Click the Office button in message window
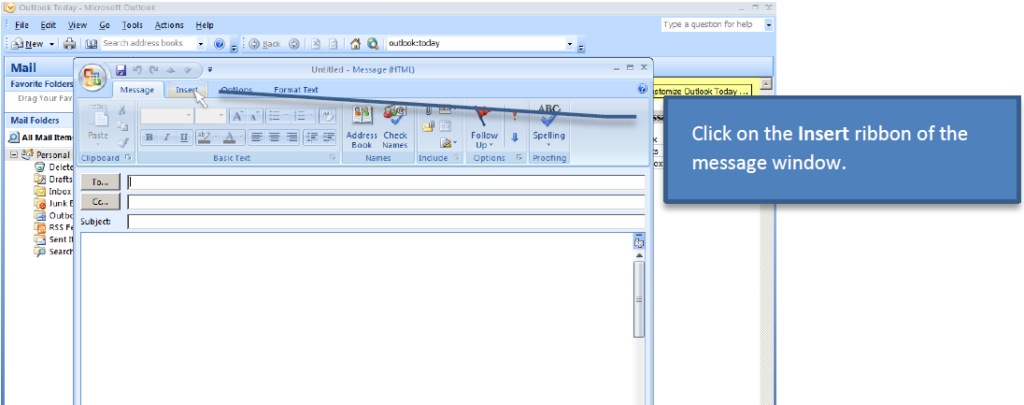 (92, 76)
